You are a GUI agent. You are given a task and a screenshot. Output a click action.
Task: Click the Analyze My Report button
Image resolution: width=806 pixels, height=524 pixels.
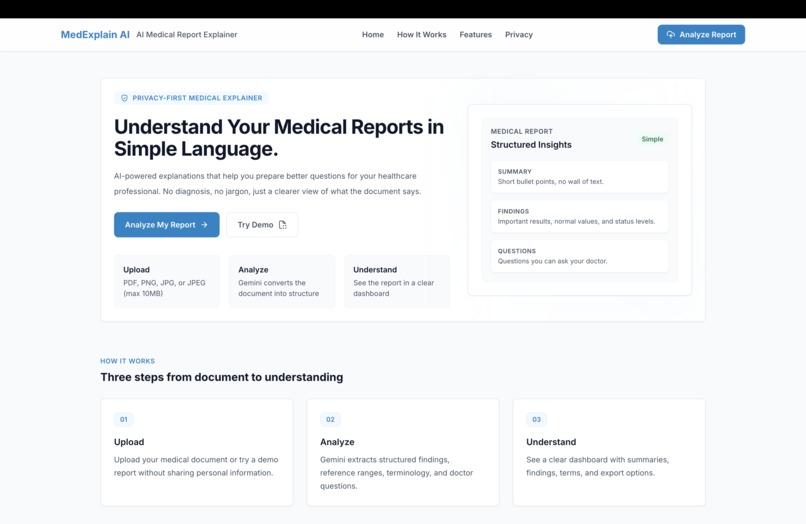click(x=167, y=225)
